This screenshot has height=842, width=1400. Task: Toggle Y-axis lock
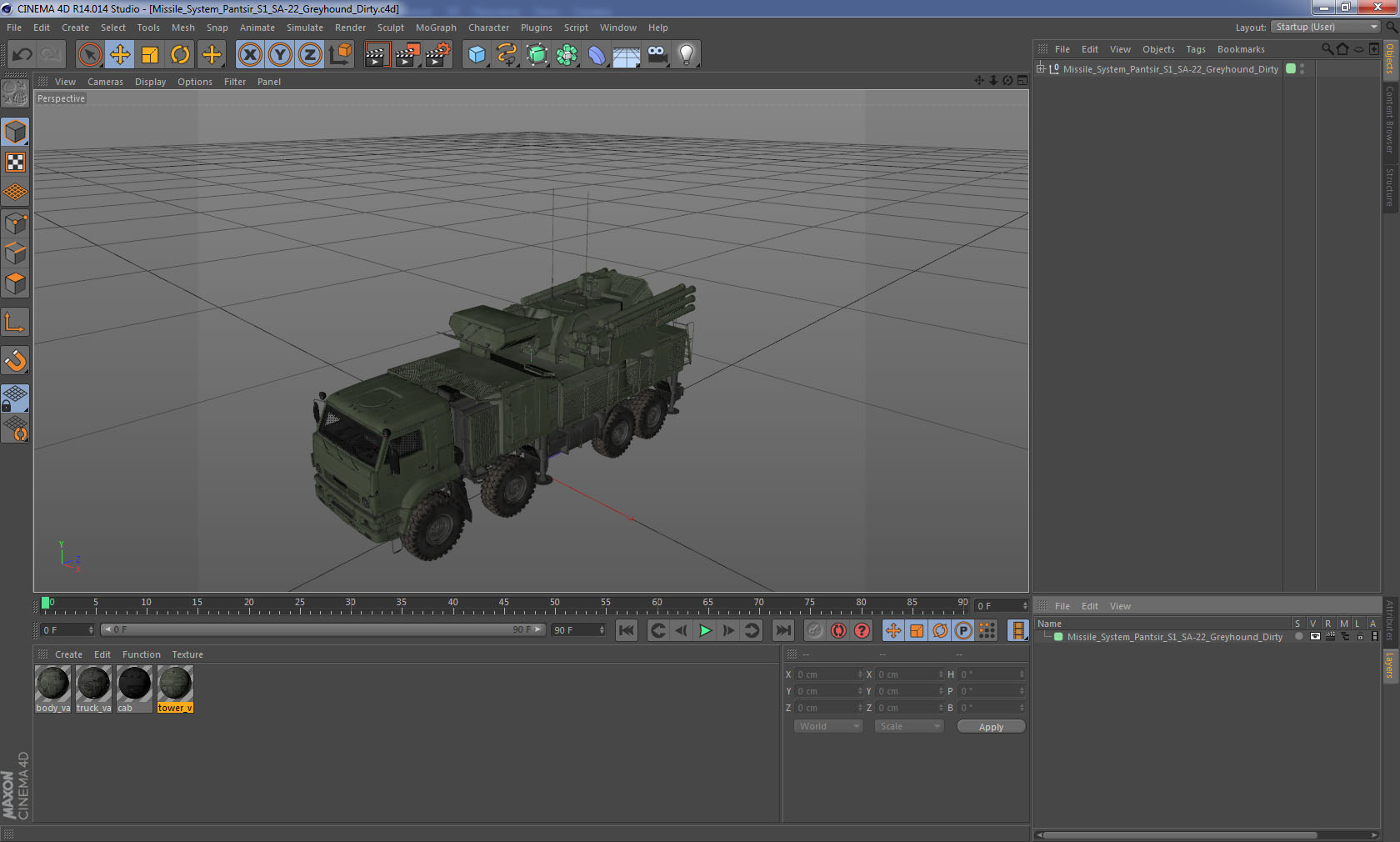(x=280, y=55)
